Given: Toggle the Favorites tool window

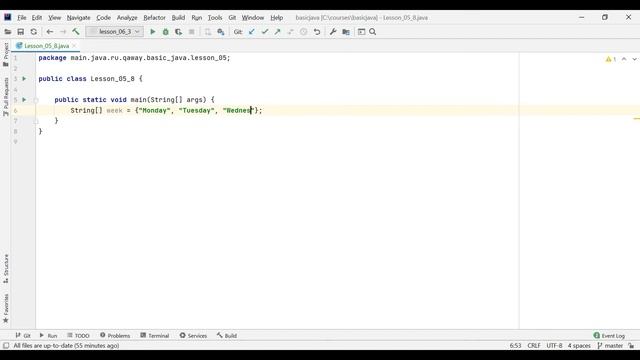Looking at the screenshot, I should [x=6, y=309].
